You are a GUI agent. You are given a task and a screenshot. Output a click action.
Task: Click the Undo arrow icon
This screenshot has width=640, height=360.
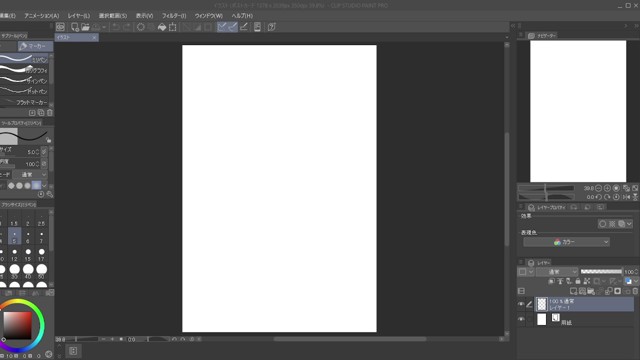(x=116, y=27)
